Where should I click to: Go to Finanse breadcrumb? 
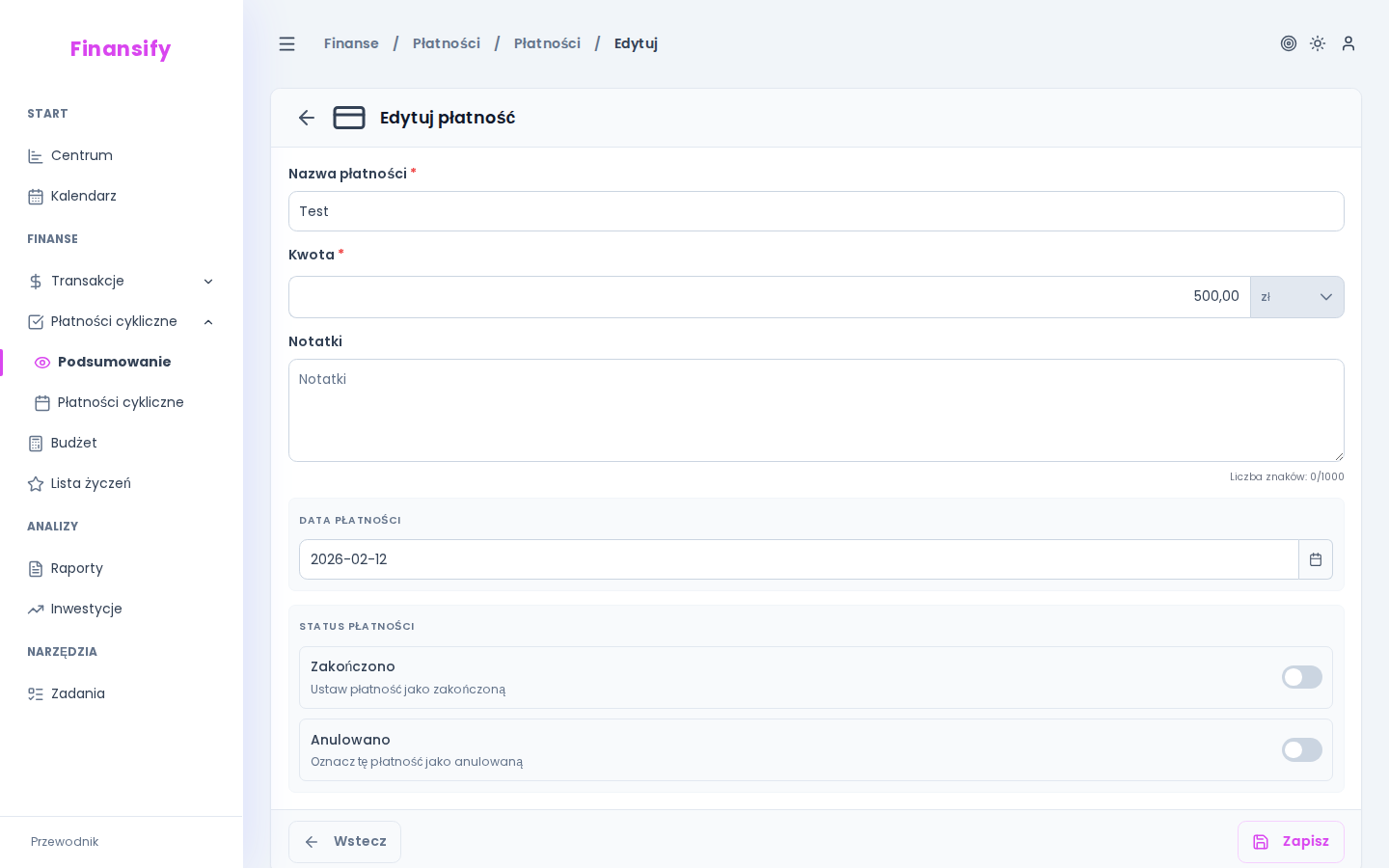[x=351, y=43]
